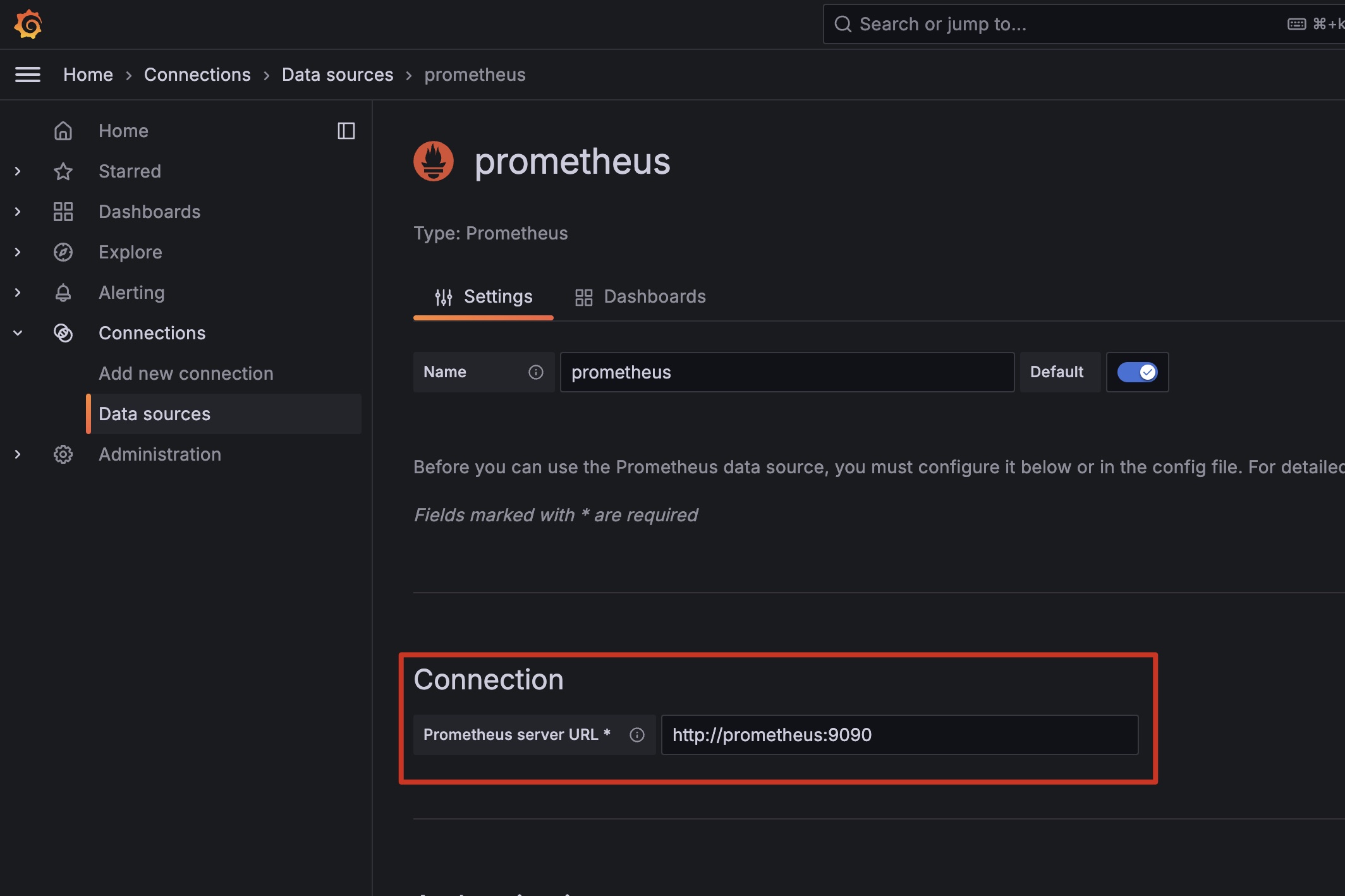The width and height of the screenshot is (1345, 896).
Task: Open the hamburger navigation menu
Action: coord(28,75)
